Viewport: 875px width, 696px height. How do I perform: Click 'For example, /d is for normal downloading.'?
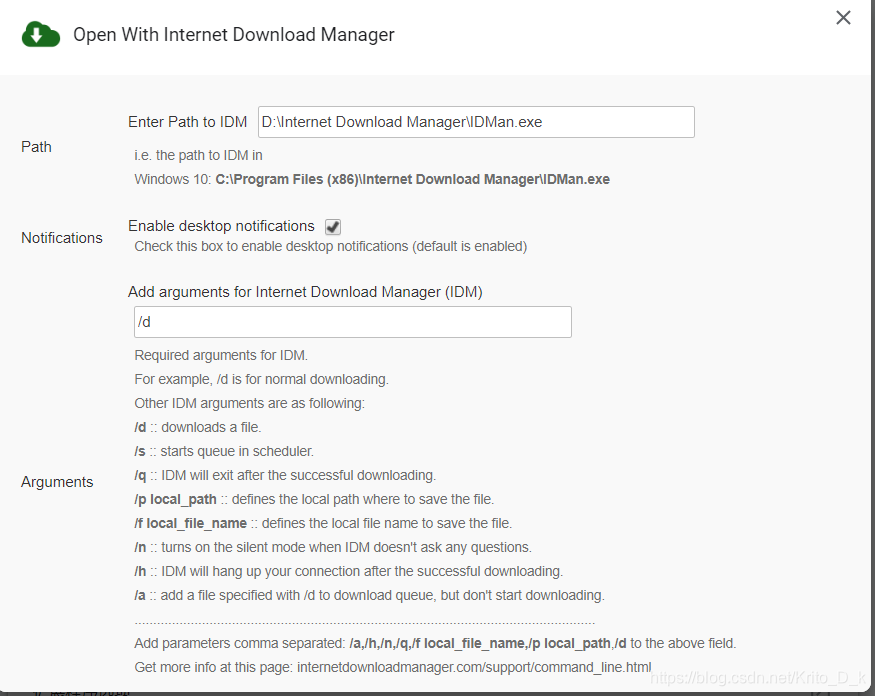261,379
